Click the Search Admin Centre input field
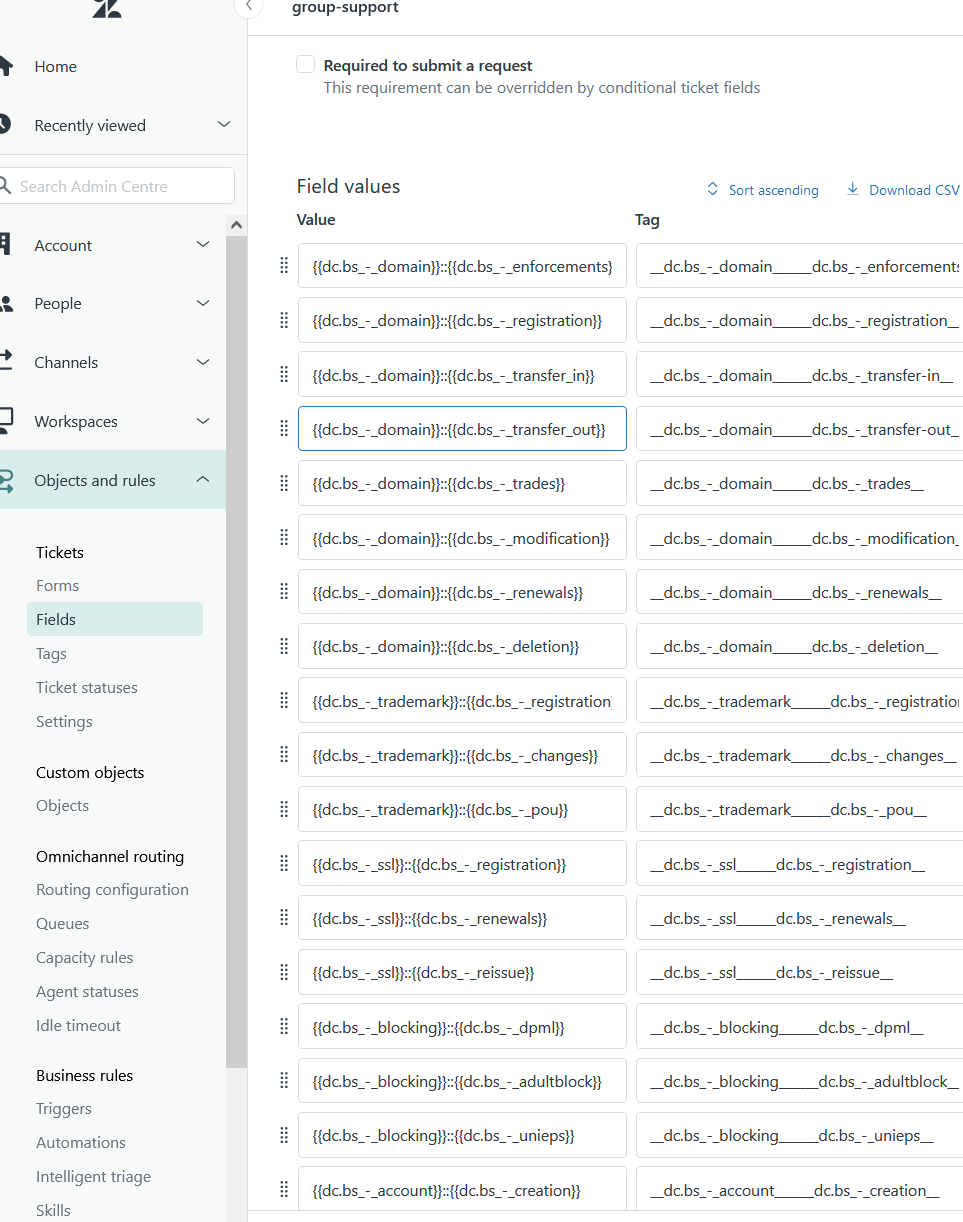Viewport: 963px width, 1222px height. pyautogui.click(x=117, y=185)
